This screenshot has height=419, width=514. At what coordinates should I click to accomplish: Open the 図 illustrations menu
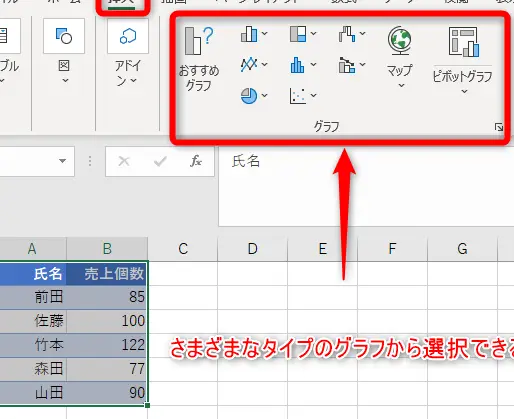(x=64, y=52)
